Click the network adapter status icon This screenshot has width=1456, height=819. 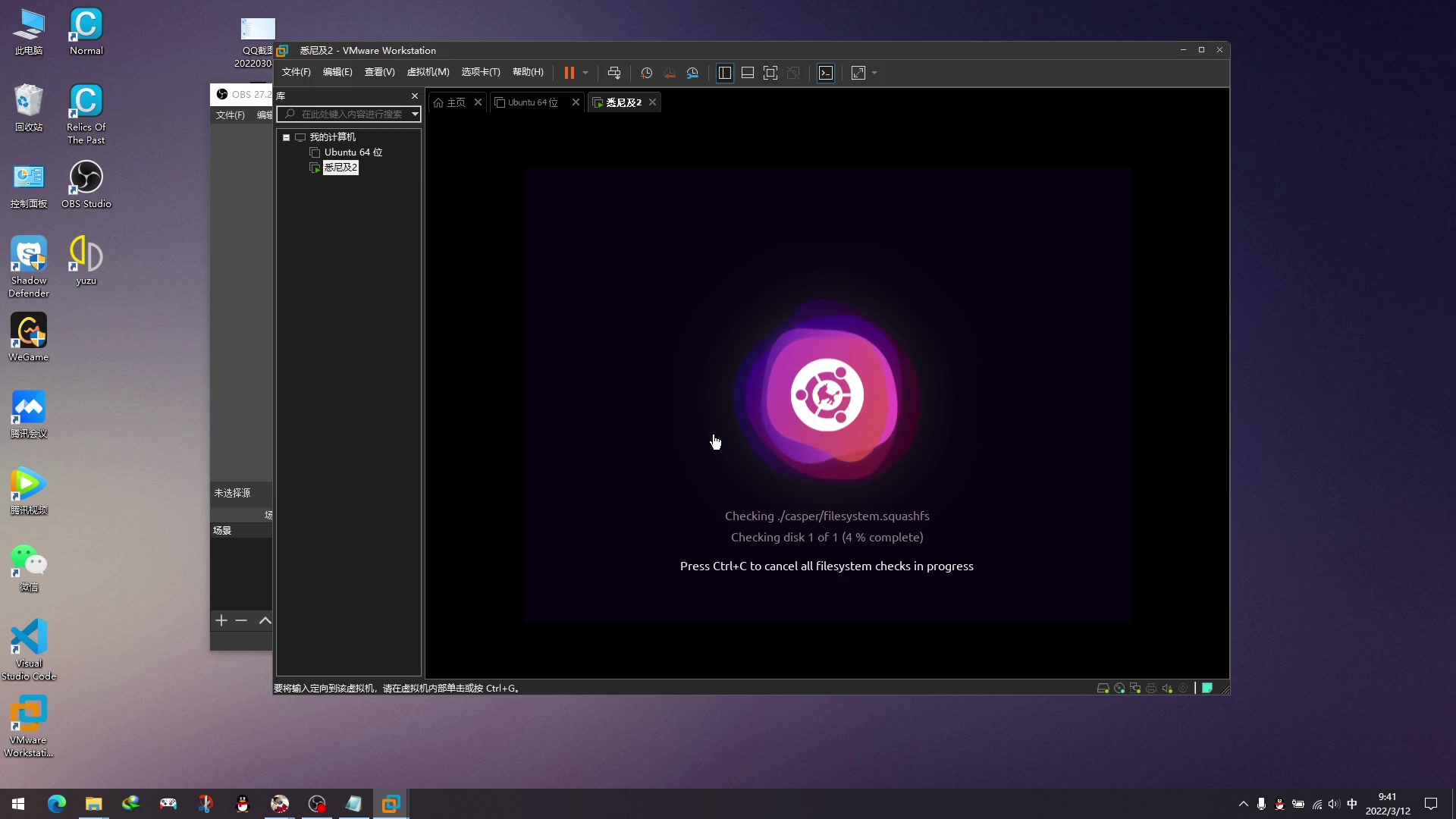click(1135, 689)
